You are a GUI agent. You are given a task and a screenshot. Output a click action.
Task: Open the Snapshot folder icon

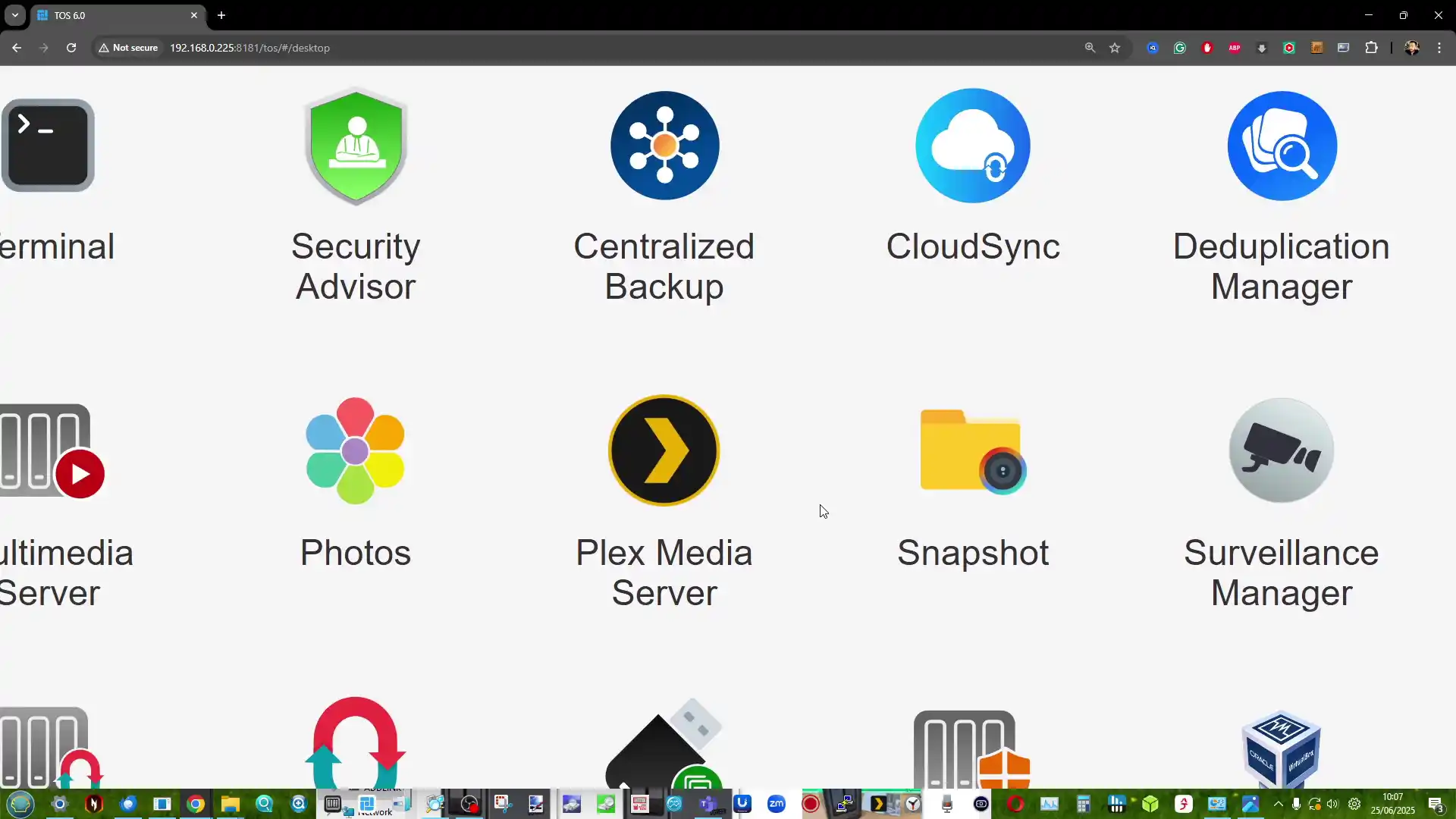point(973,451)
